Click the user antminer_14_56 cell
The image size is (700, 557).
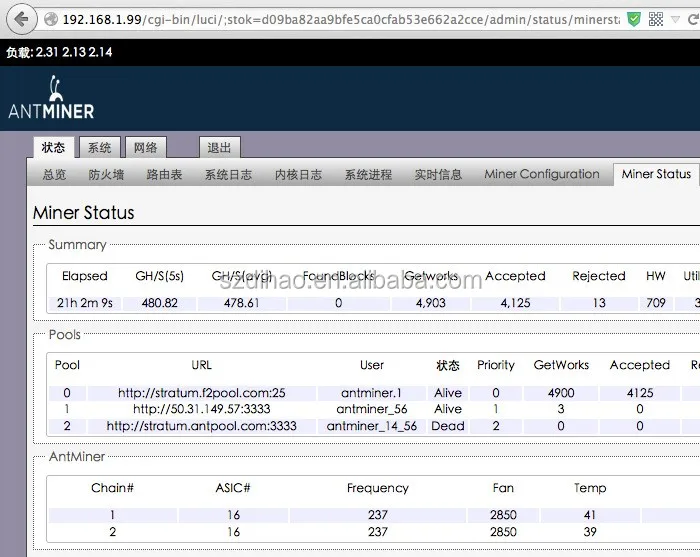click(x=372, y=426)
